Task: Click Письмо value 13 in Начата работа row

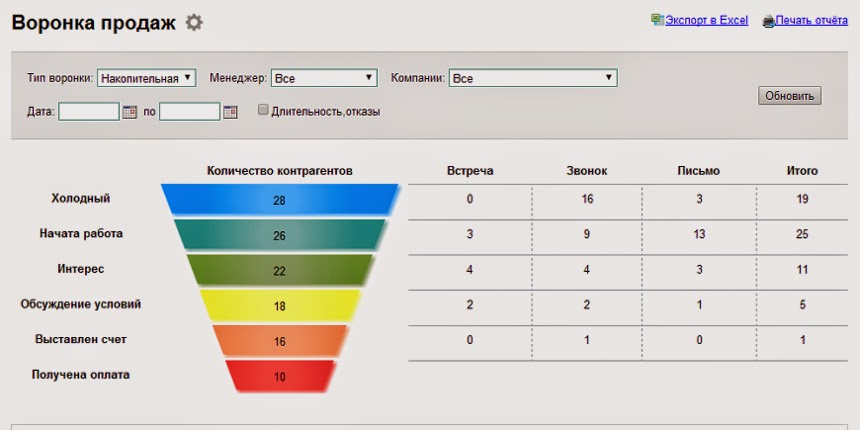Action: tap(699, 234)
